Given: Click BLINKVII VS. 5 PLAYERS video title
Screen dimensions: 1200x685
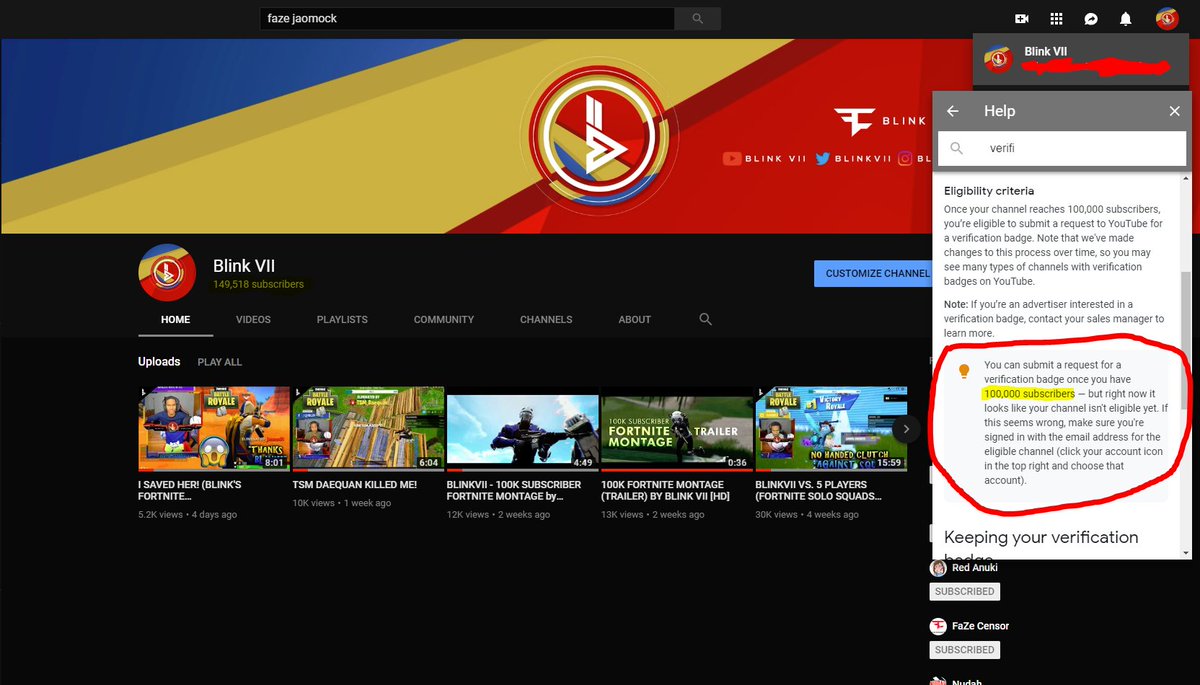Looking at the screenshot, I should pos(818,490).
